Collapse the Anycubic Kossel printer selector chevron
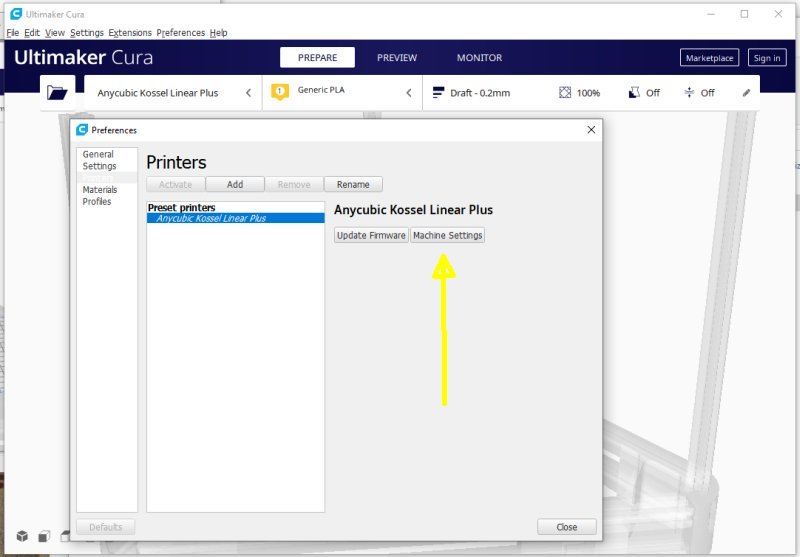This screenshot has width=800, height=557. click(248, 93)
